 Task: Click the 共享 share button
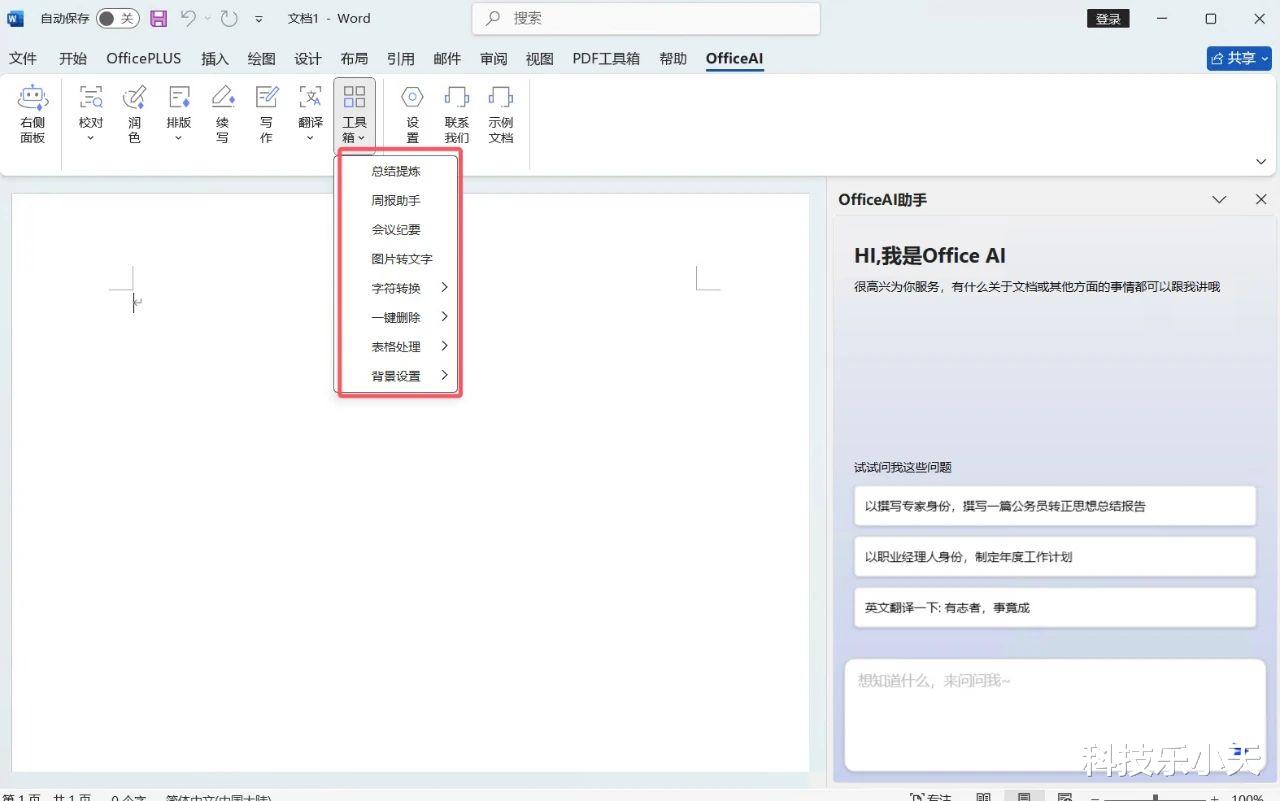tap(1239, 58)
